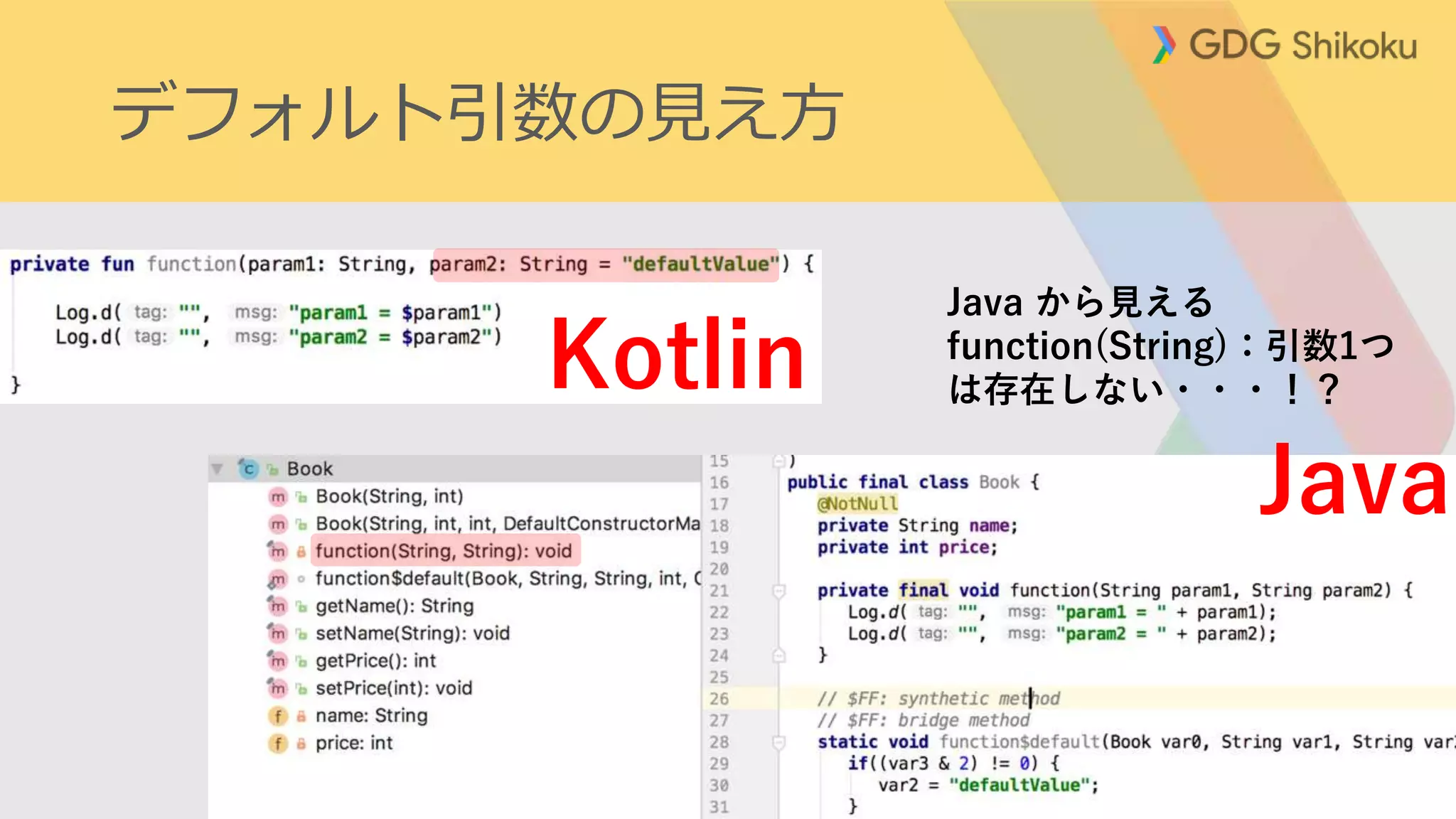
Task: Click the method icon for function$default
Action: (278, 579)
